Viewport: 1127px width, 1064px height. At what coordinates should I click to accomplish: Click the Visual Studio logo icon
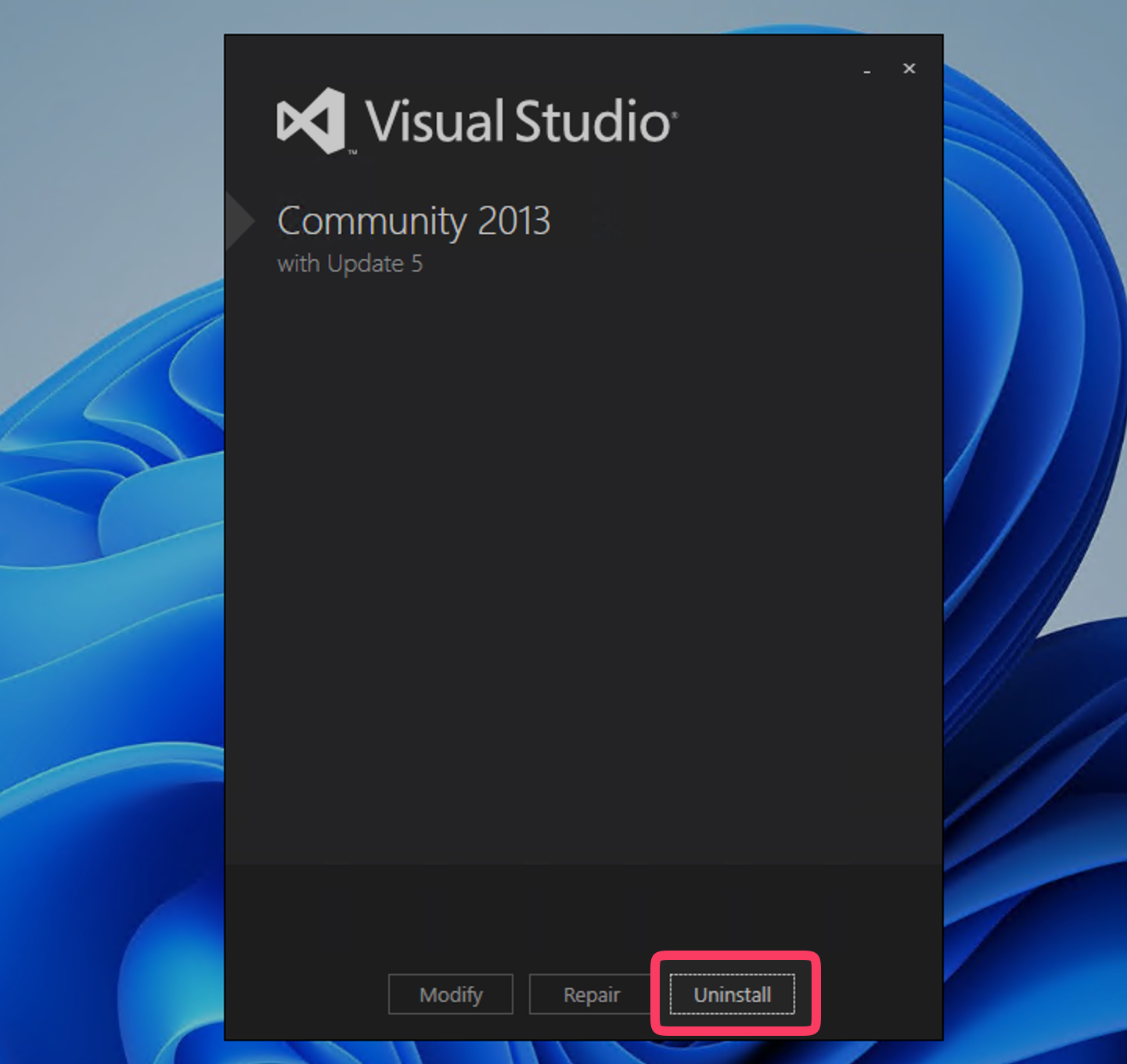(x=311, y=120)
